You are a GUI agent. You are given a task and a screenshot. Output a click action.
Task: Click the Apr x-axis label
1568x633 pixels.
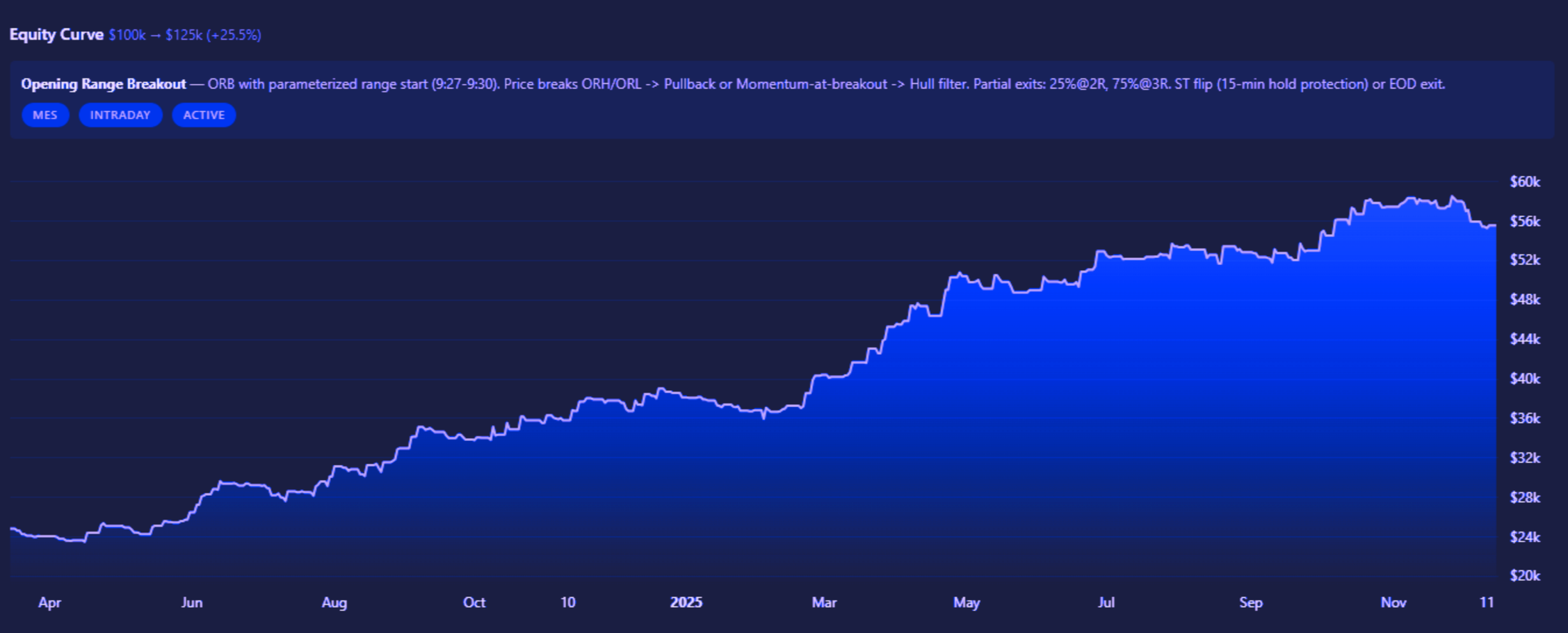tap(49, 602)
